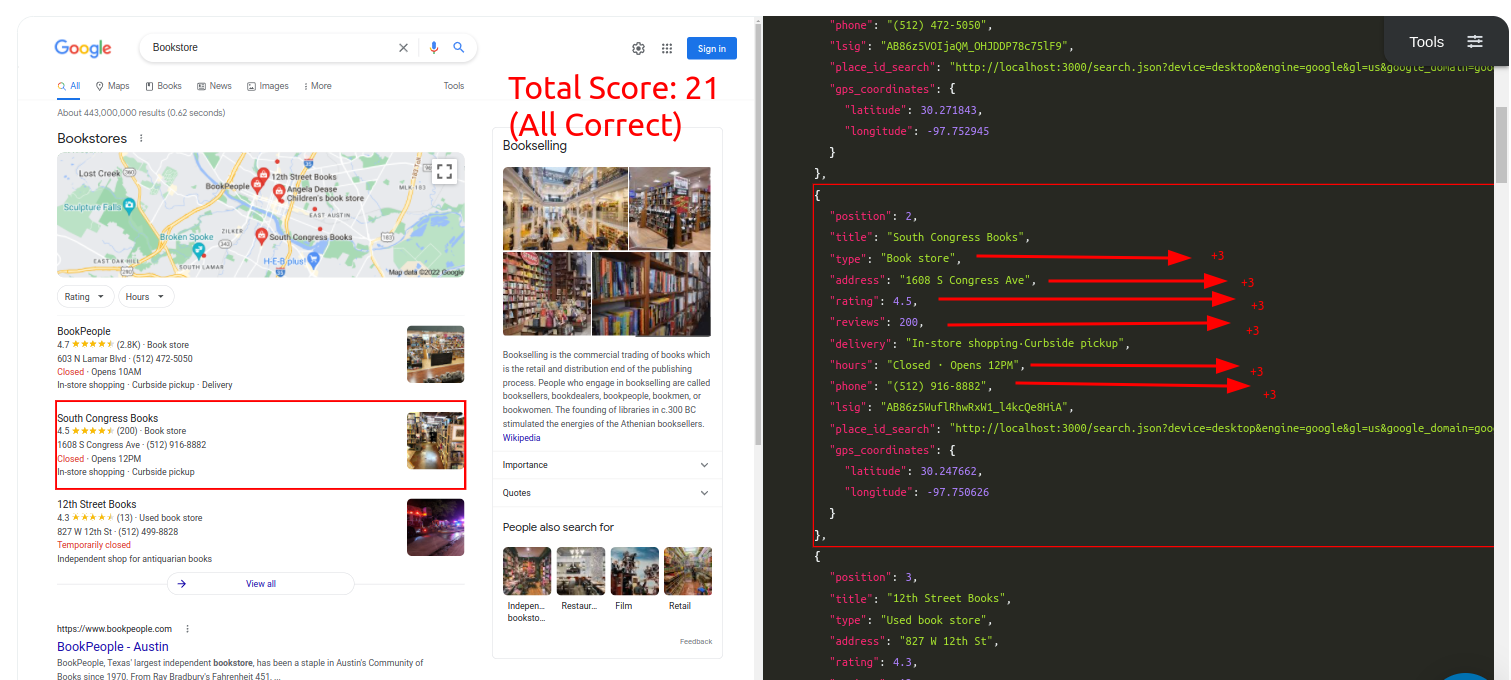This screenshot has height=680, width=1511.
Task: Expand the map to fullscreen
Action: point(445,171)
